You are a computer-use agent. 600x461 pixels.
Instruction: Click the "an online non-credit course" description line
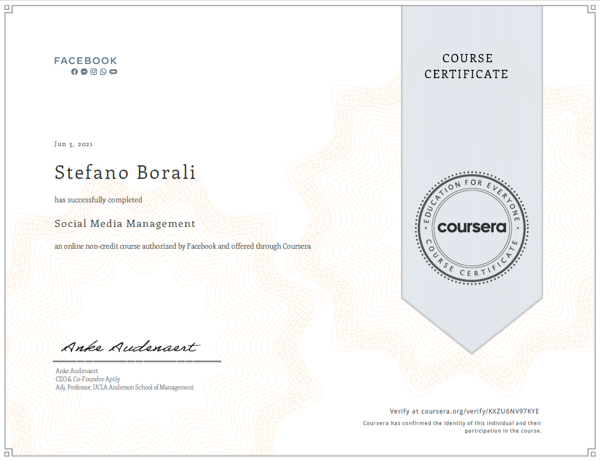tap(183, 246)
